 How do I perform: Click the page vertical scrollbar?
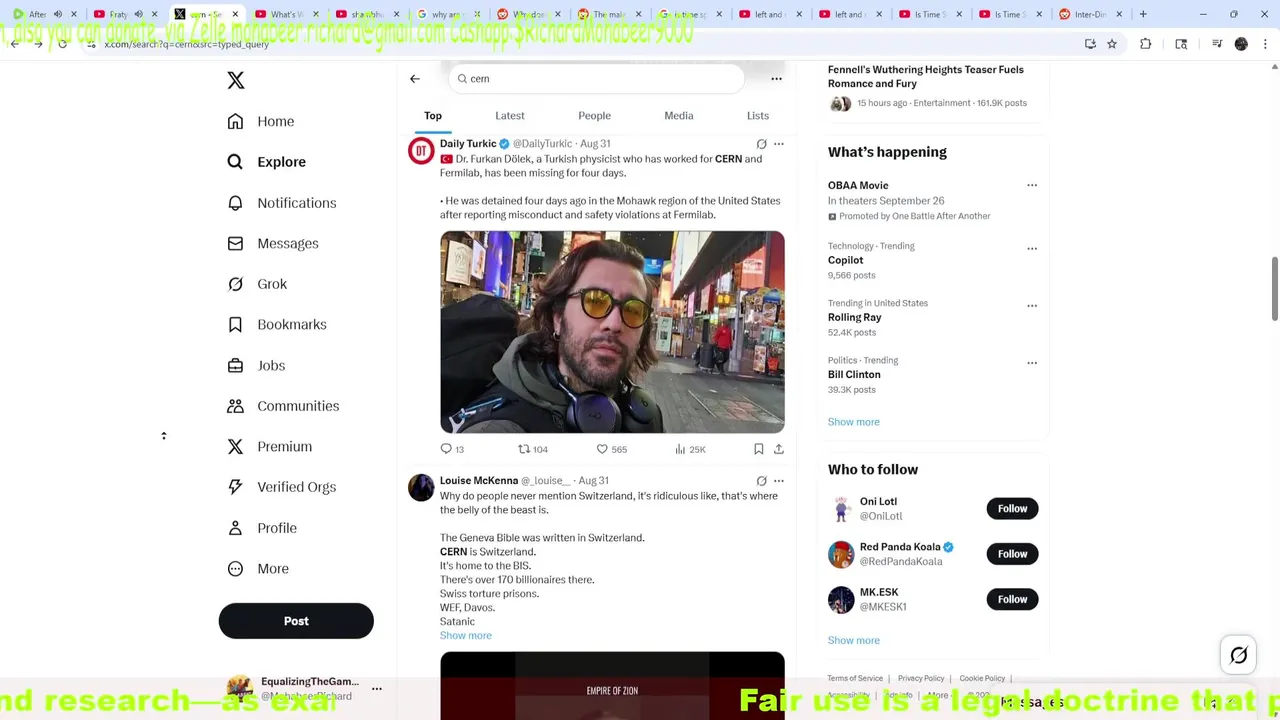[x=1274, y=290]
